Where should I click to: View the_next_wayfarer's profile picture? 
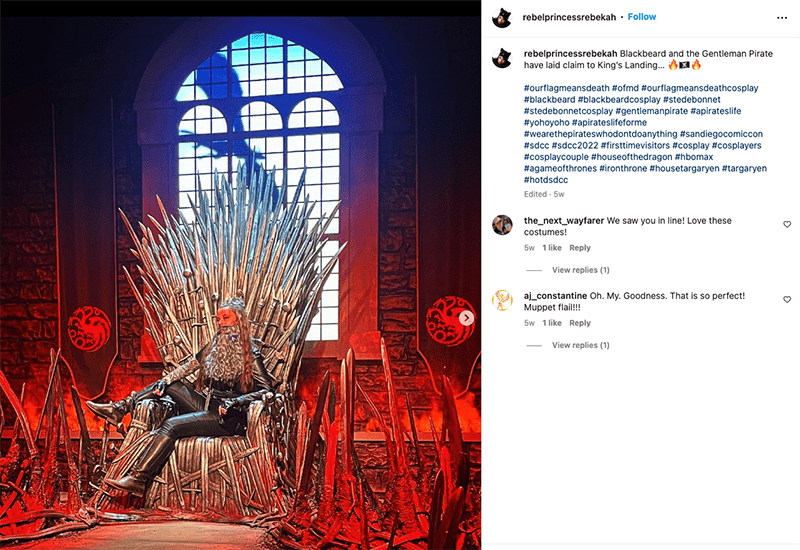(502, 225)
